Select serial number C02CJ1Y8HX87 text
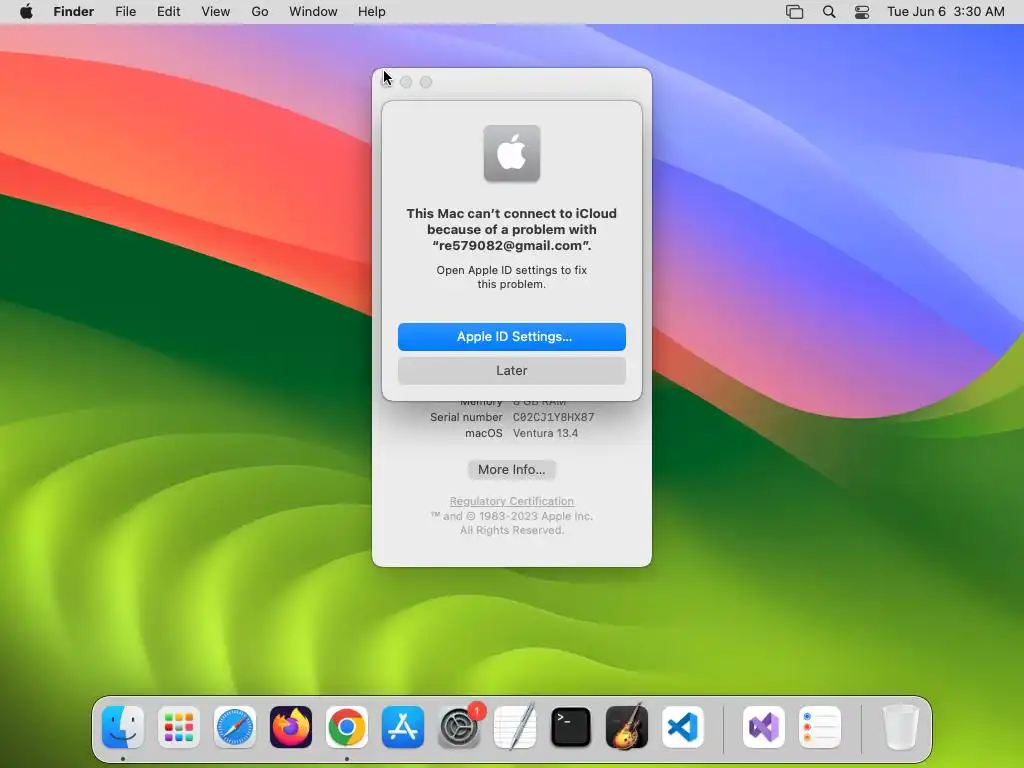This screenshot has width=1024, height=768. [553, 417]
